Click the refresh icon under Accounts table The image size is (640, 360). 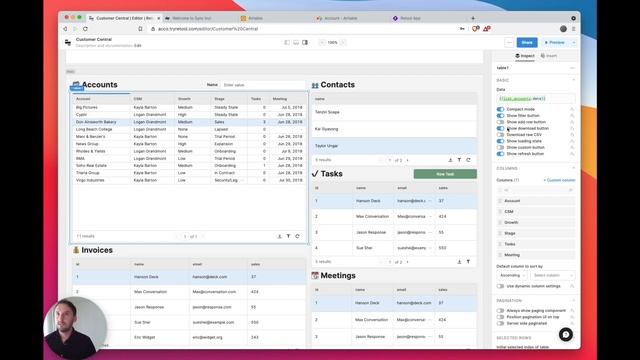[298, 236]
